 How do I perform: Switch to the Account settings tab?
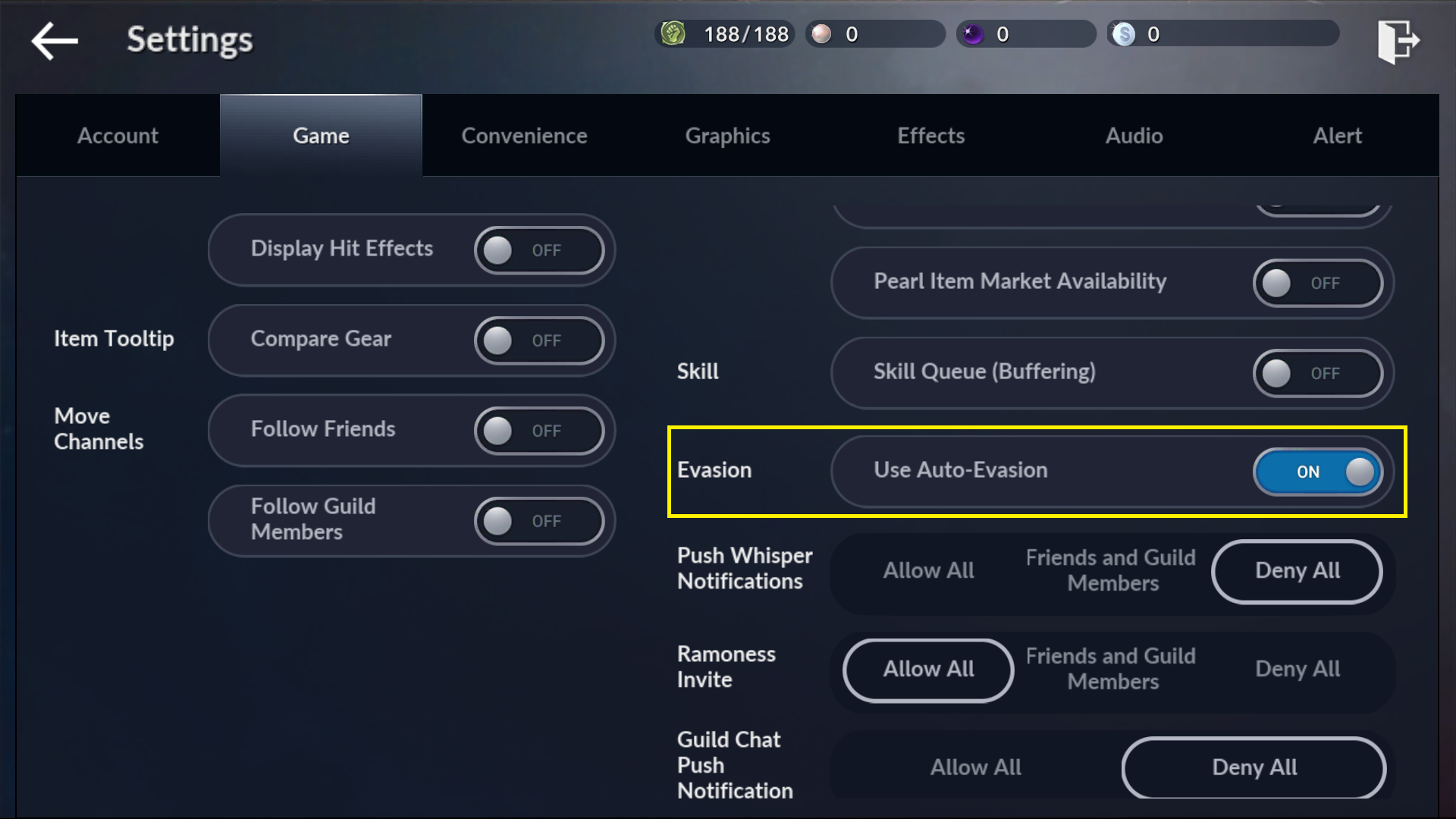[117, 134]
